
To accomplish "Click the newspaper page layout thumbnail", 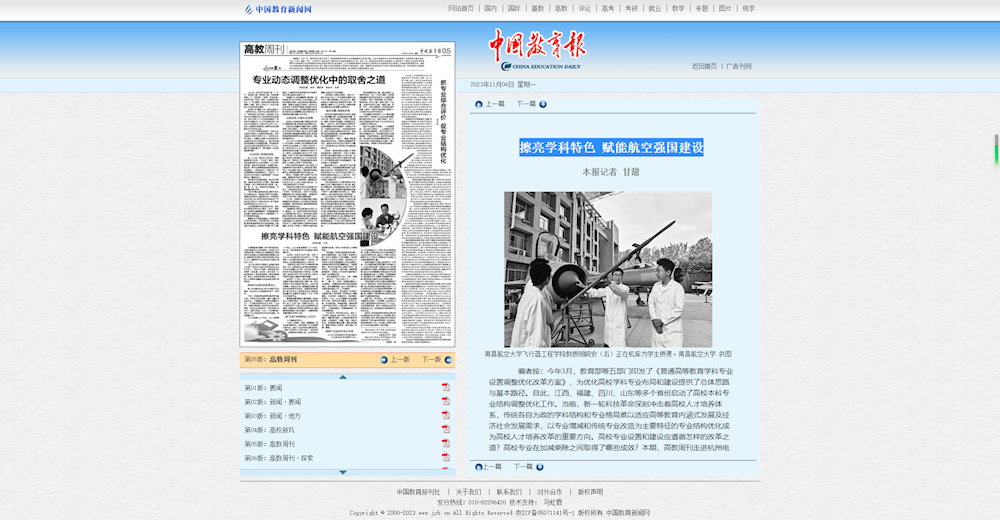I will (347, 193).
